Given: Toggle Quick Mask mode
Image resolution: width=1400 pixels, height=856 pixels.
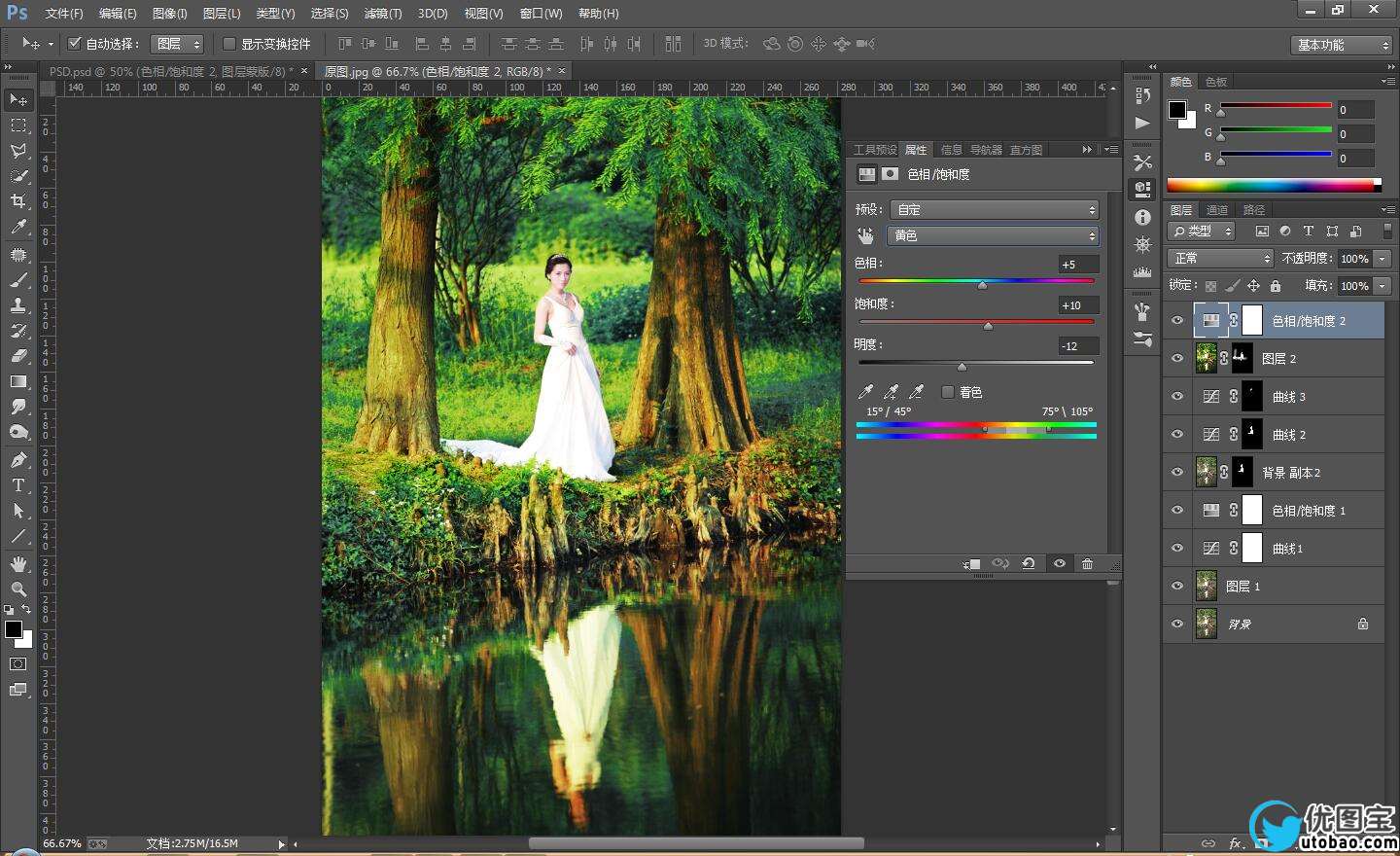Looking at the screenshot, I should click(18, 664).
